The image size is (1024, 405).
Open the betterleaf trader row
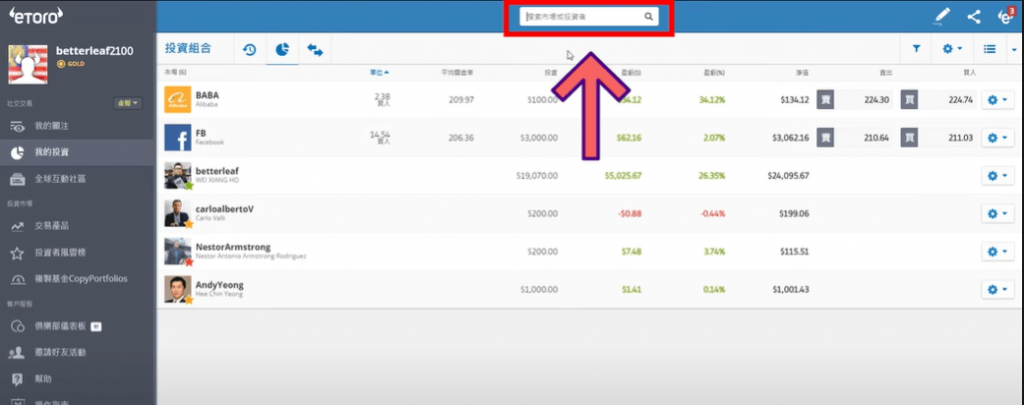pyautogui.click(x=589, y=176)
